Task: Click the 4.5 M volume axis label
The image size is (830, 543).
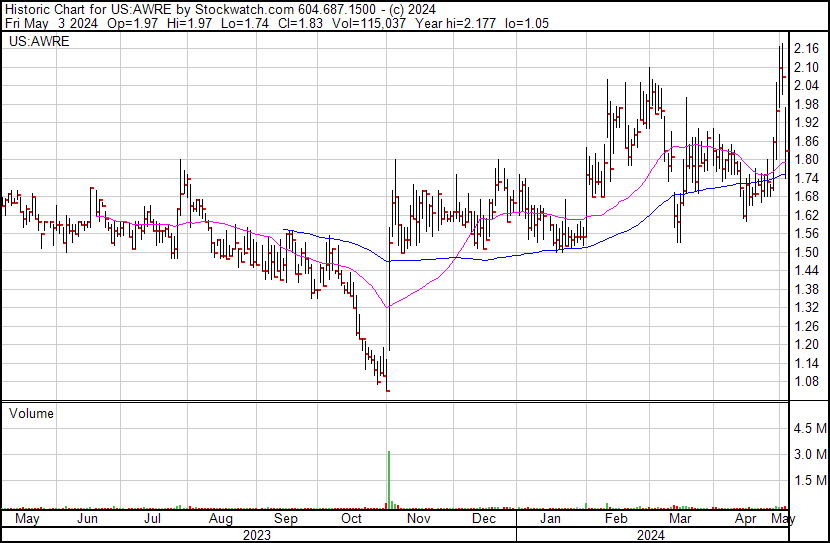Action: (x=809, y=428)
